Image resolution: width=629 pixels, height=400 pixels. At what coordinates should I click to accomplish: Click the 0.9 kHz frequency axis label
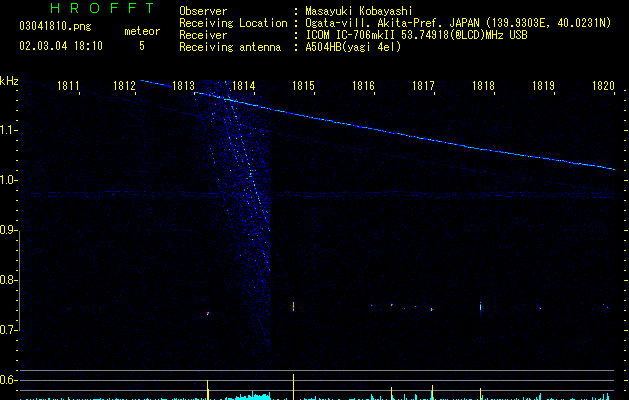[x=8, y=230]
